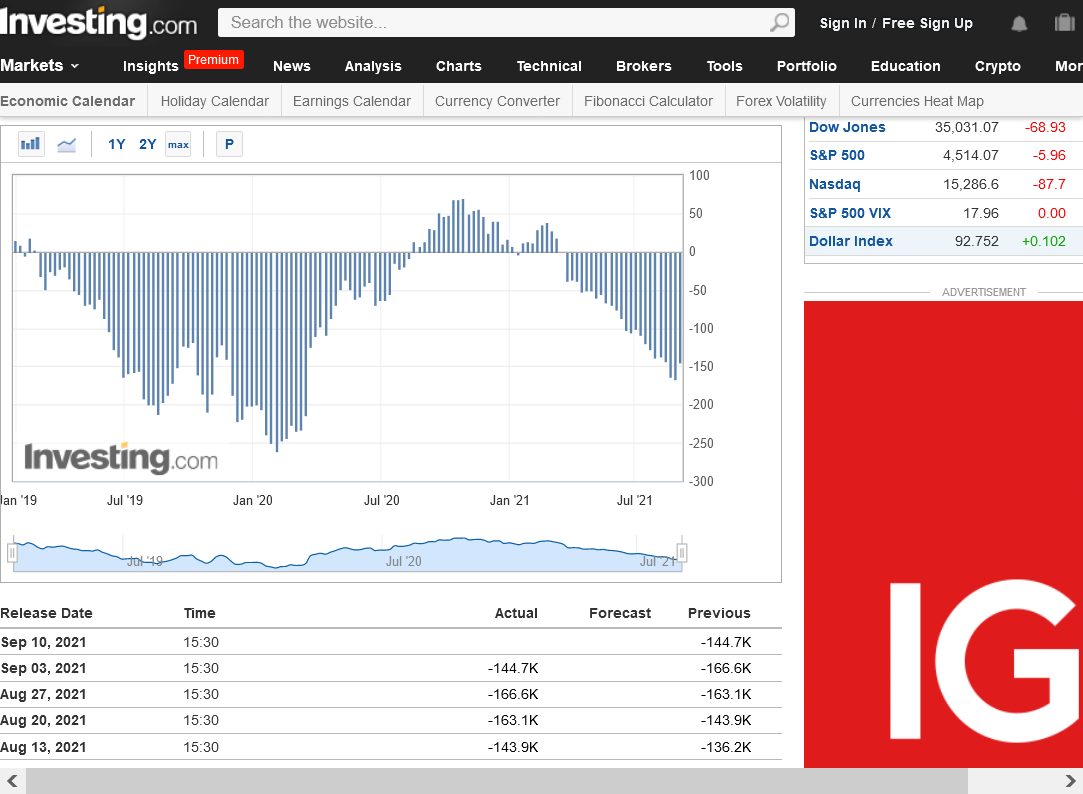Switch chart to area line view icon
Viewport: 1083px width, 794px height.
coord(67,144)
